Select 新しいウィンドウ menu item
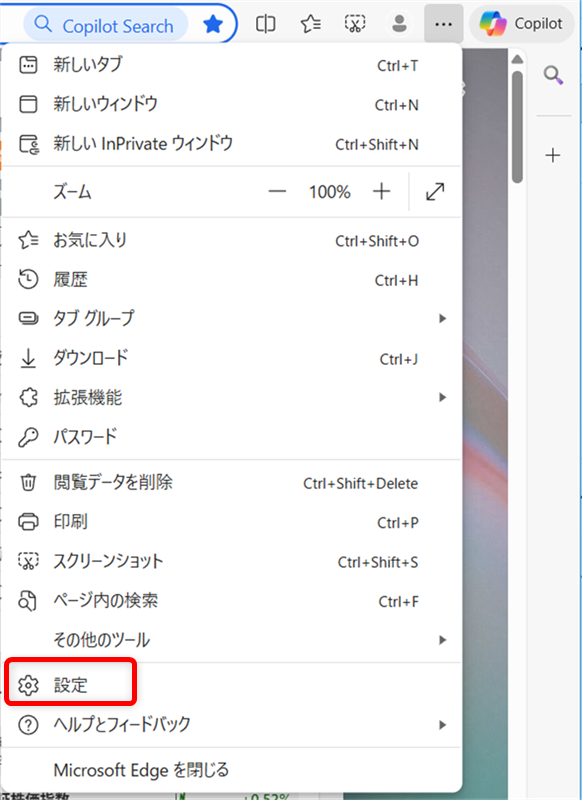582x800 pixels. click(x=231, y=104)
